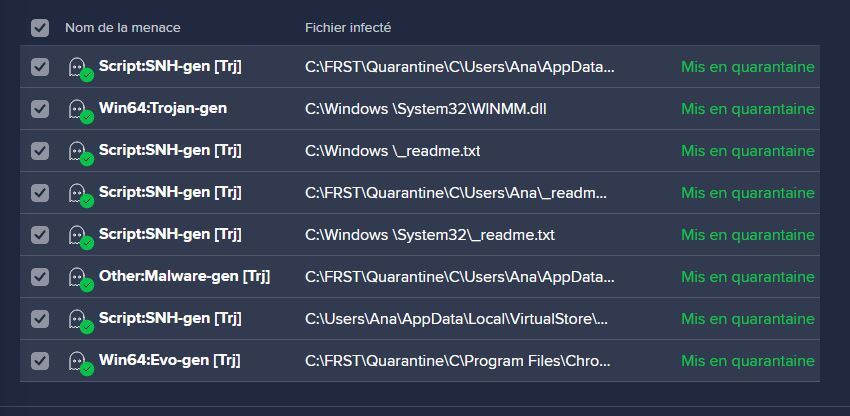The height and width of the screenshot is (416, 850).
Task: Uncheck the VirtualStore row checkbox
Action: click(x=40, y=319)
